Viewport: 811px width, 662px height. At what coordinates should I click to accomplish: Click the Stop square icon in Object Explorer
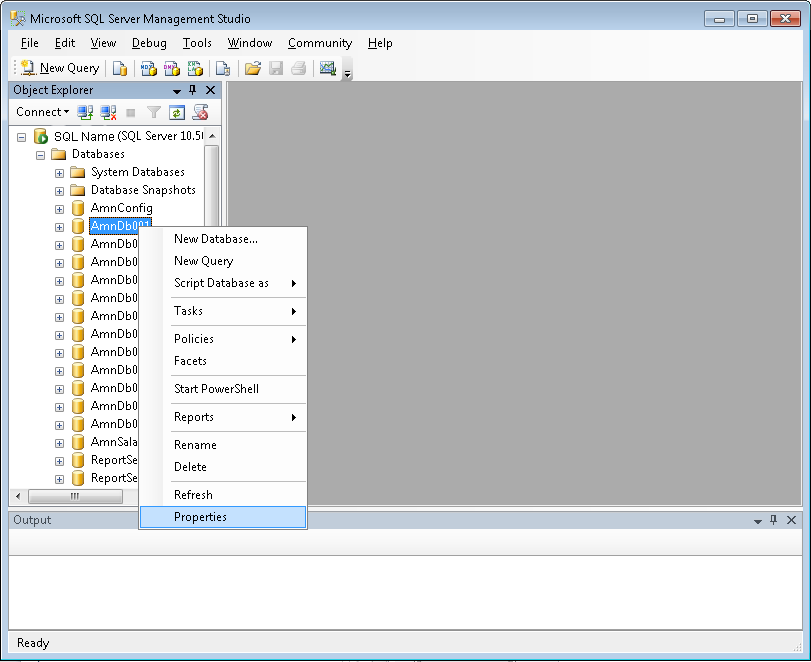pyautogui.click(x=131, y=113)
